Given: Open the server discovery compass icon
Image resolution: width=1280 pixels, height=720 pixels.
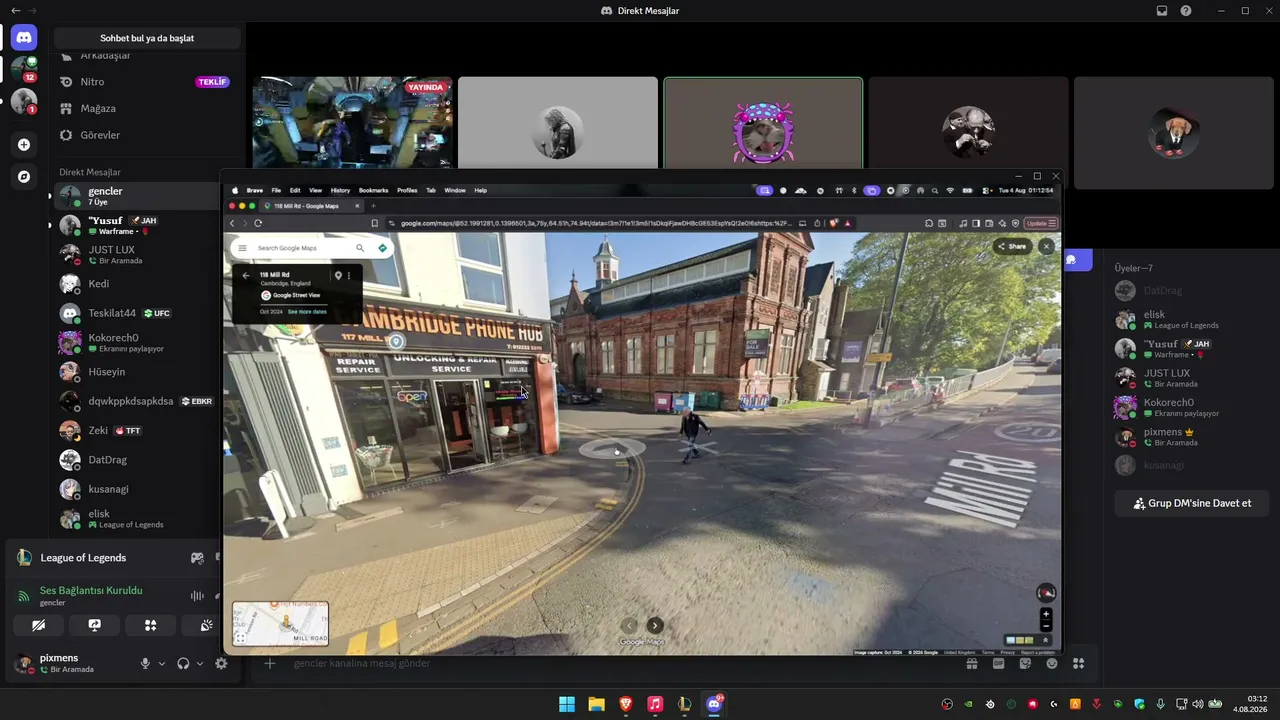Looking at the screenshot, I should [24, 177].
